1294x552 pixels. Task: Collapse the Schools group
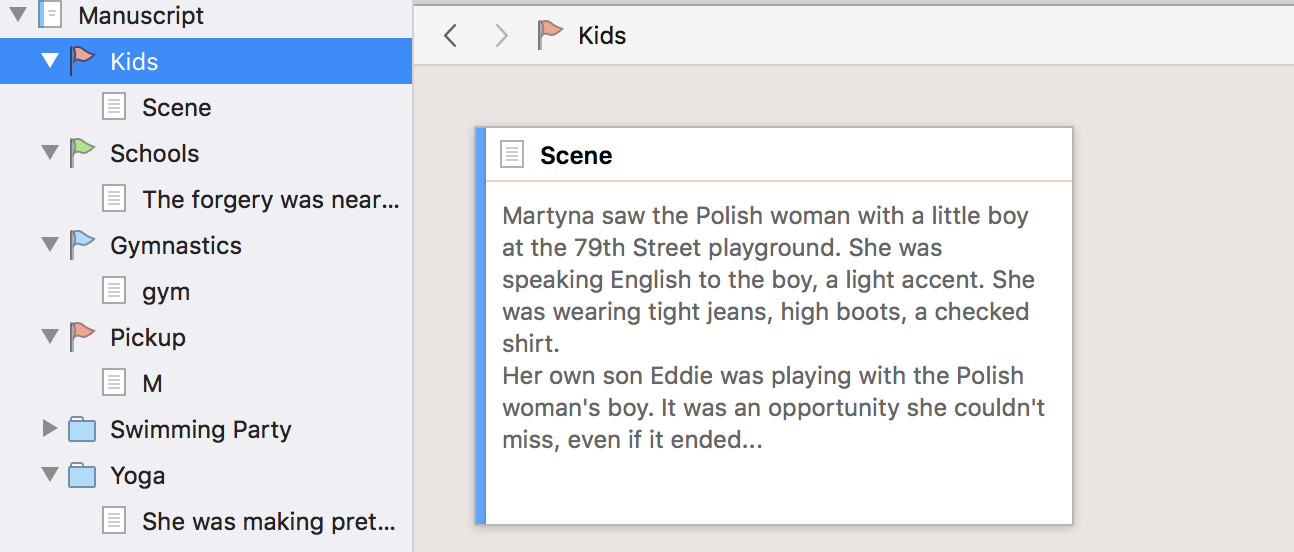50,153
